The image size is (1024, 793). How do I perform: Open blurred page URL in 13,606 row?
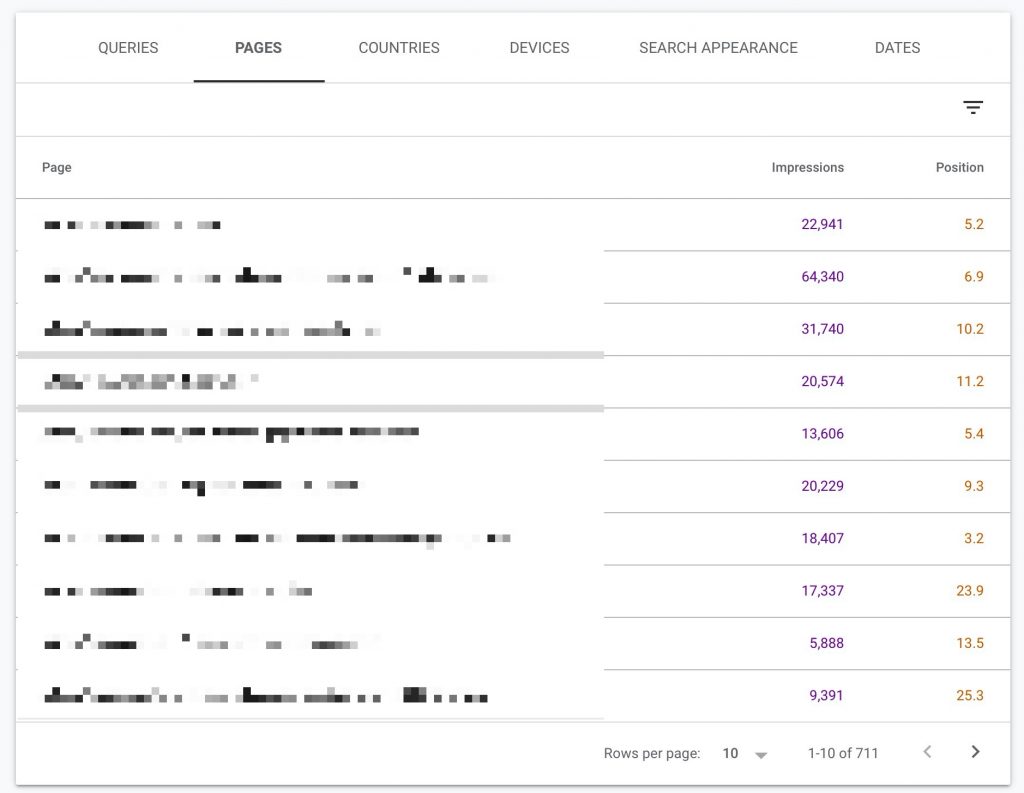[231, 433]
